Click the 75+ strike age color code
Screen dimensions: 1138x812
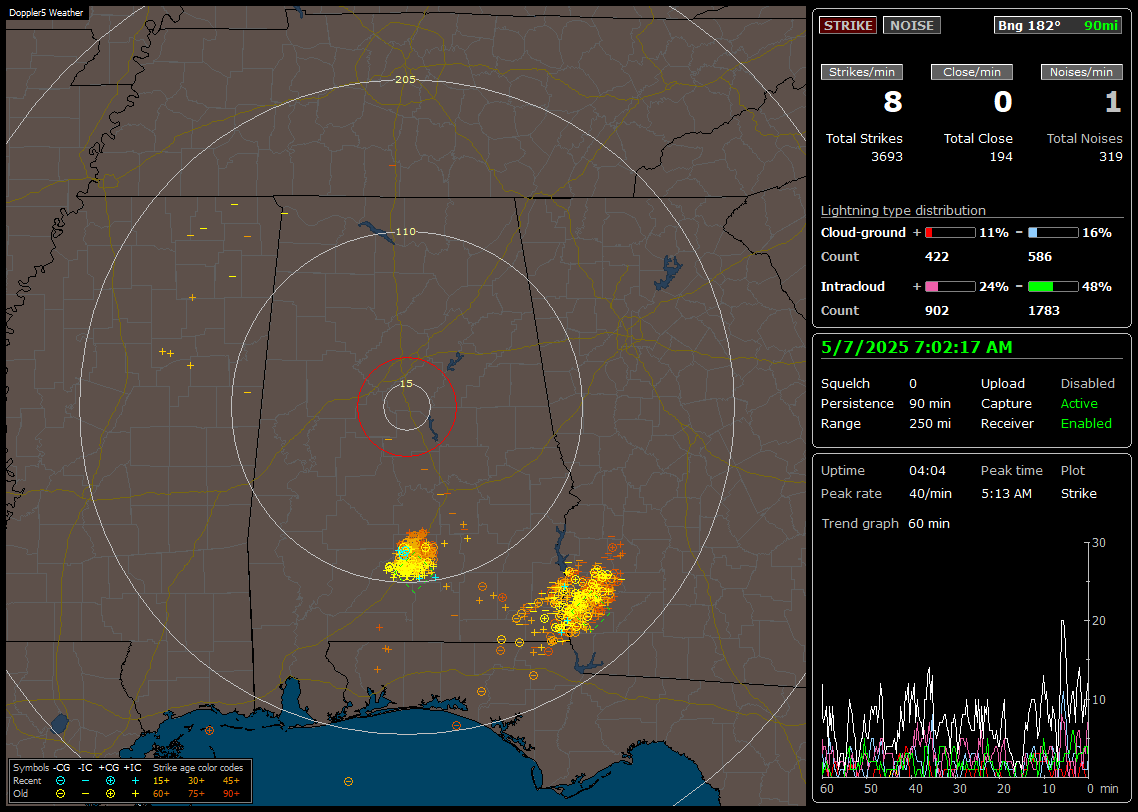coord(196,794)
